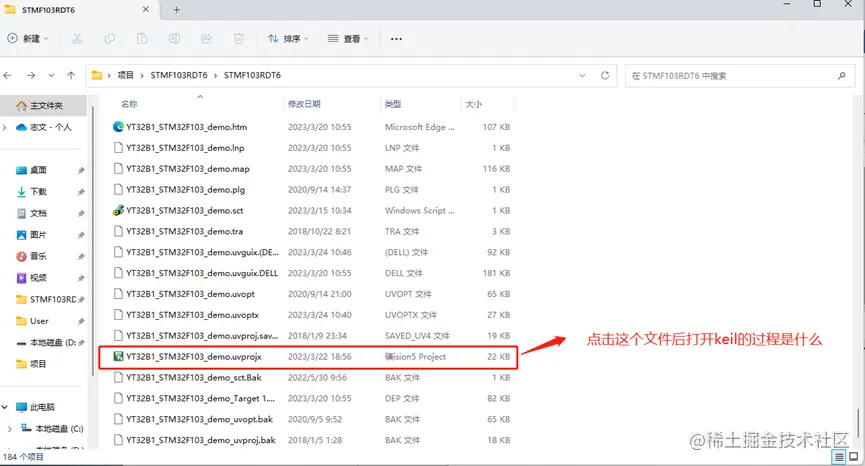865x466 pixels.
Task: Select YT32B1_STM32F103_demo_sct.Bak file
Action: click(312, 378)
